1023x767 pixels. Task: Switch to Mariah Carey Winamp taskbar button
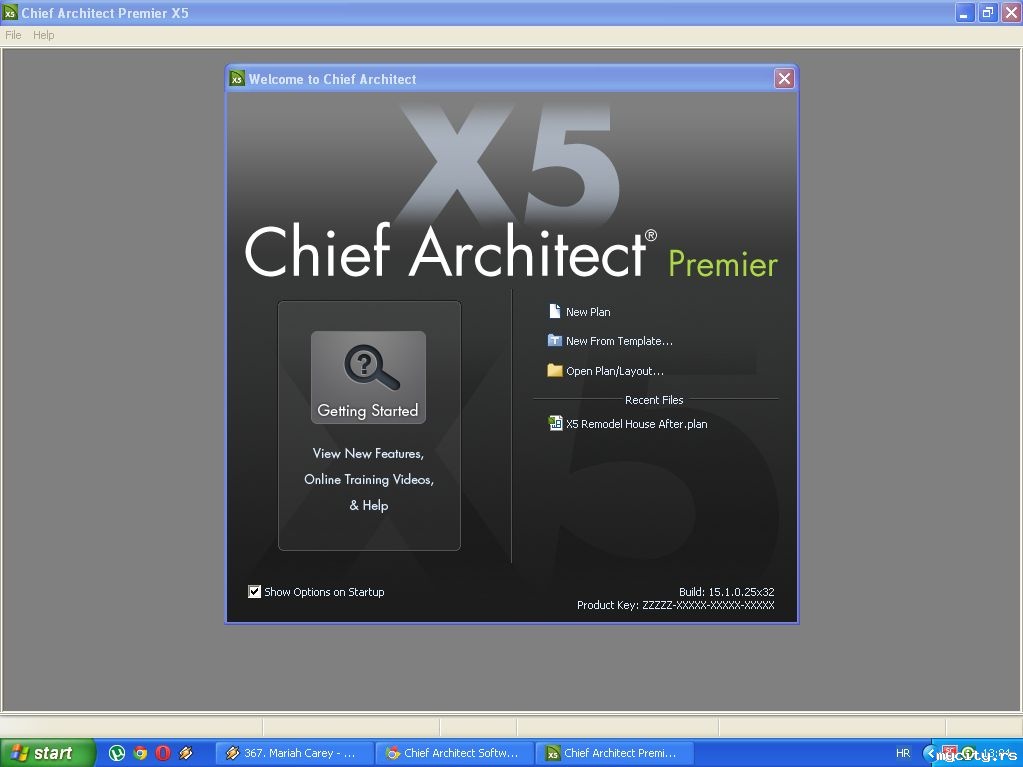click(x=294, y=753)
